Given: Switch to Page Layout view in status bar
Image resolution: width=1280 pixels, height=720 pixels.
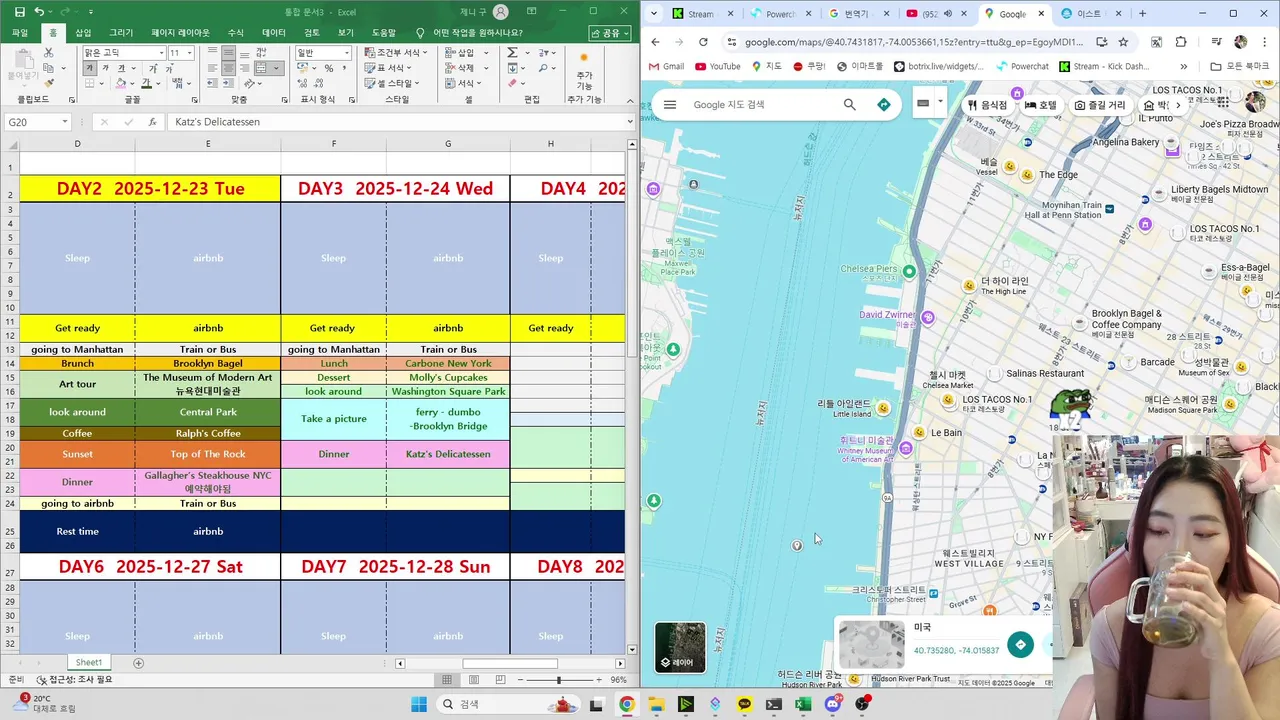Looking at the screenshot, I should click(474, 680).
